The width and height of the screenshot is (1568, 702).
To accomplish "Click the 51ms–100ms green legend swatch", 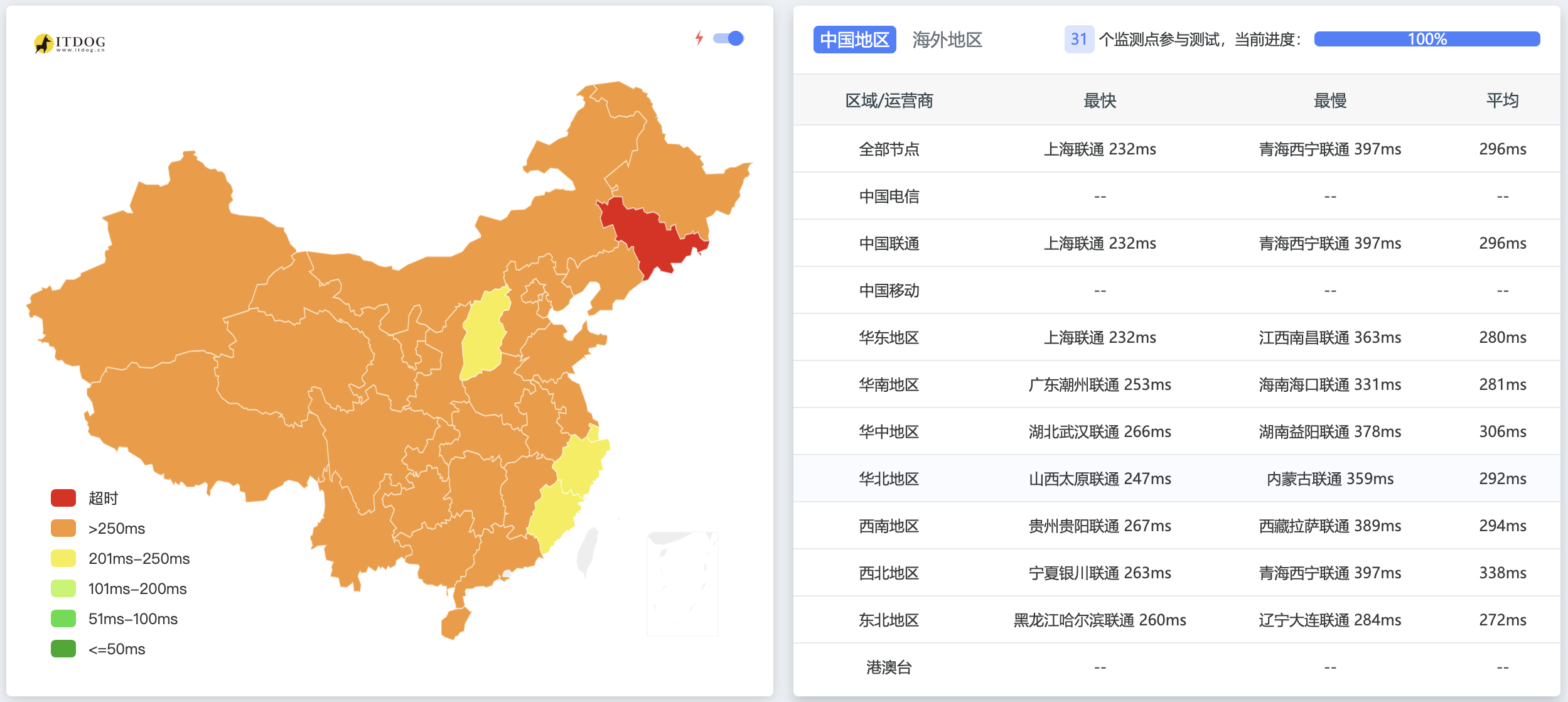I will pyautogui.click(x=63, y=618).
